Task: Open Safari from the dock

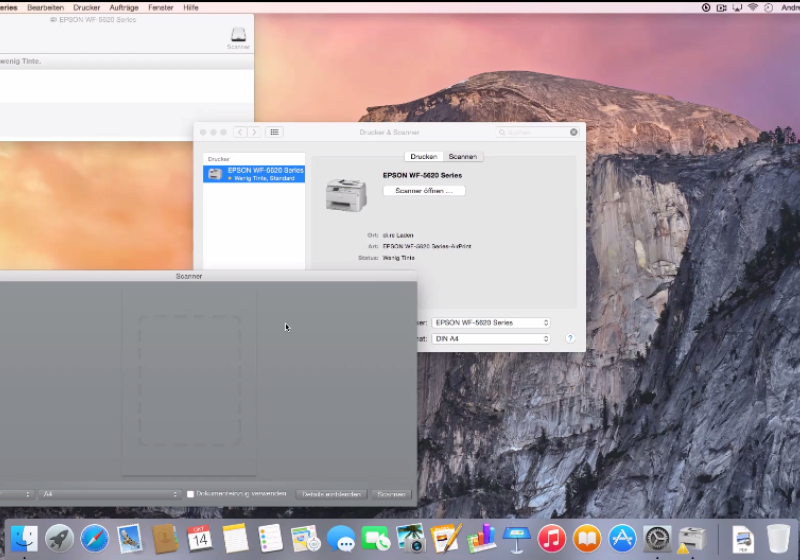Action: pyautogui.click(x=95, y=538)
